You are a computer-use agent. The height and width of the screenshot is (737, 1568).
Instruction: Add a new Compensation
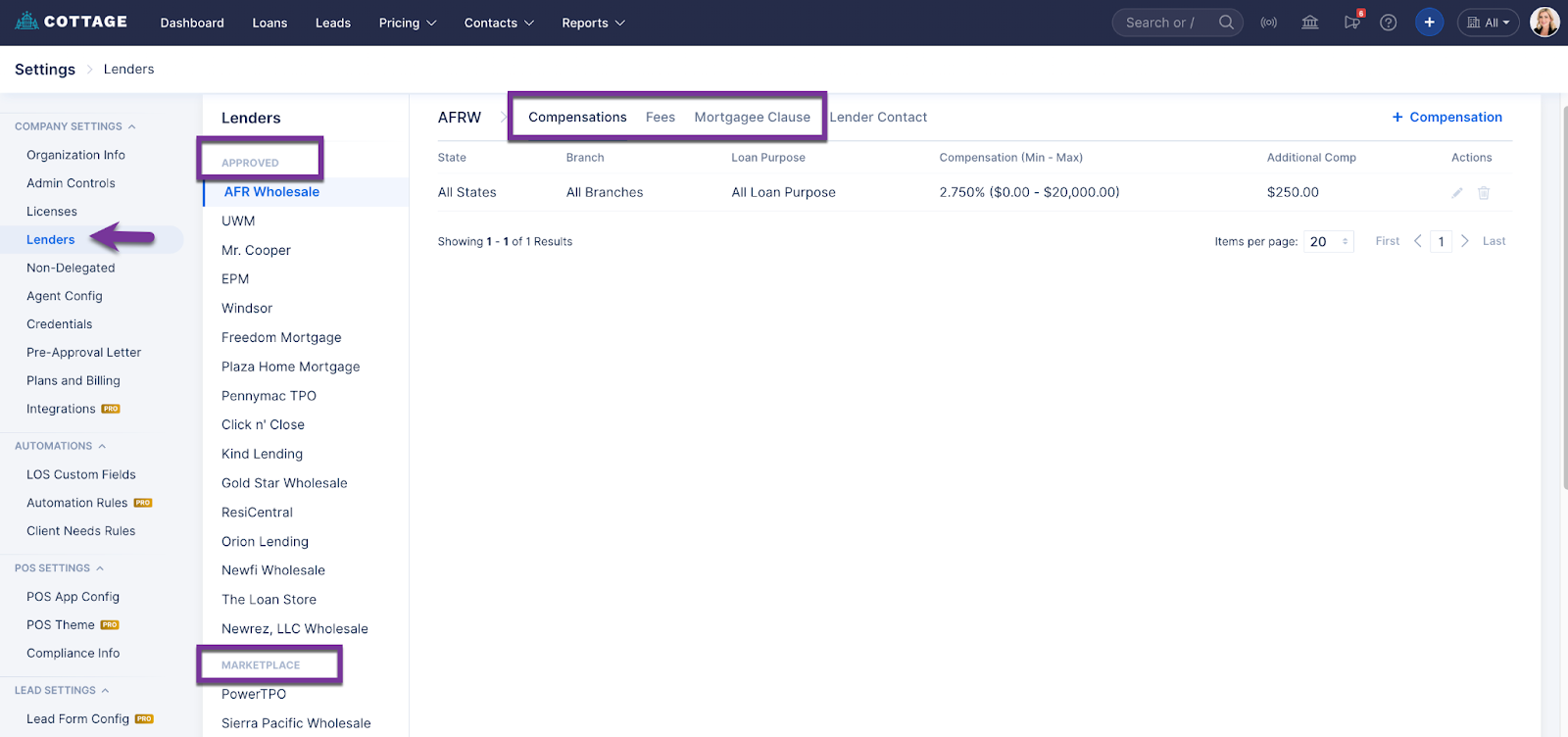point(1447,117)
